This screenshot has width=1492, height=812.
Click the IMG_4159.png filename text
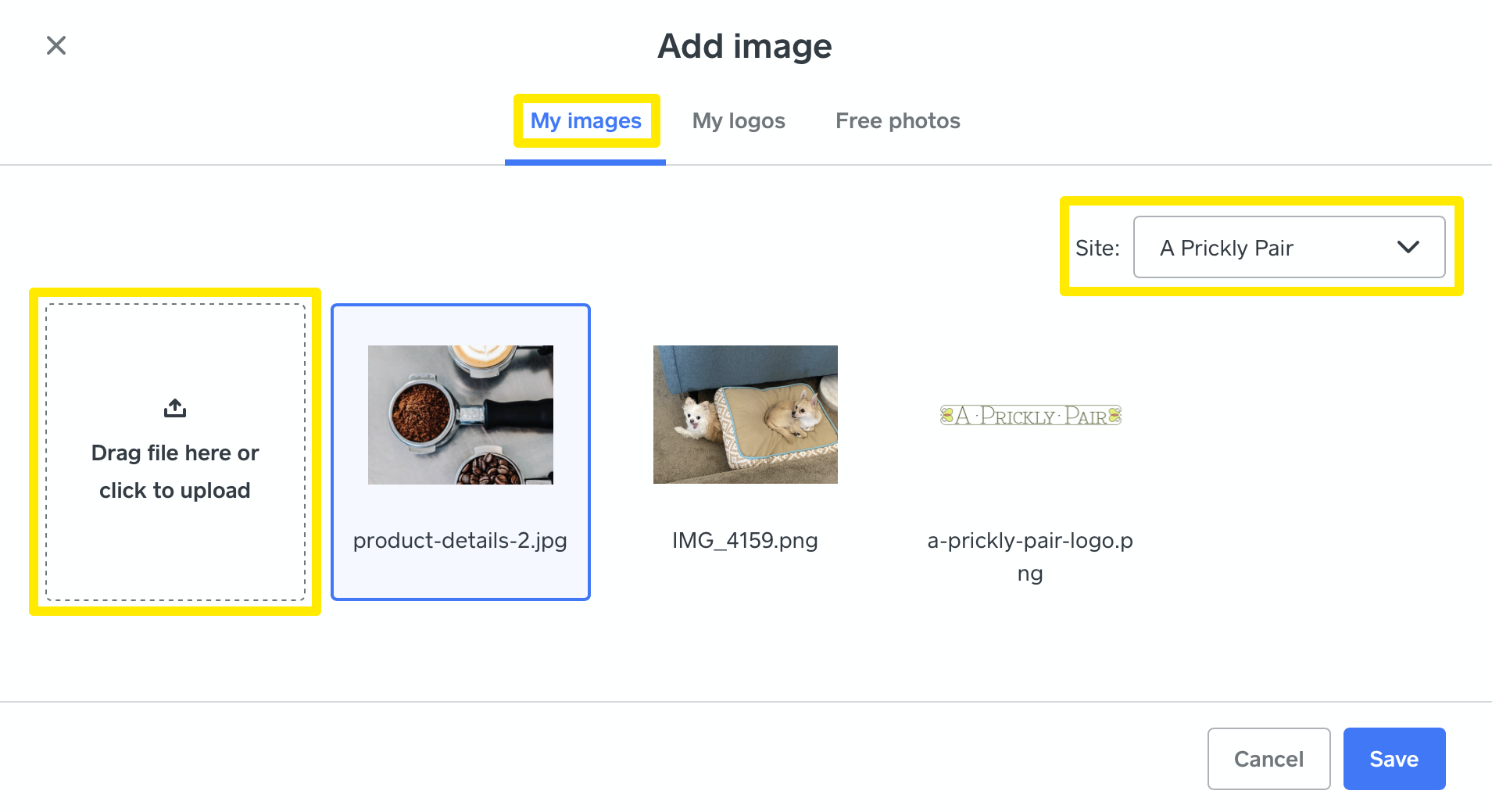744,540
